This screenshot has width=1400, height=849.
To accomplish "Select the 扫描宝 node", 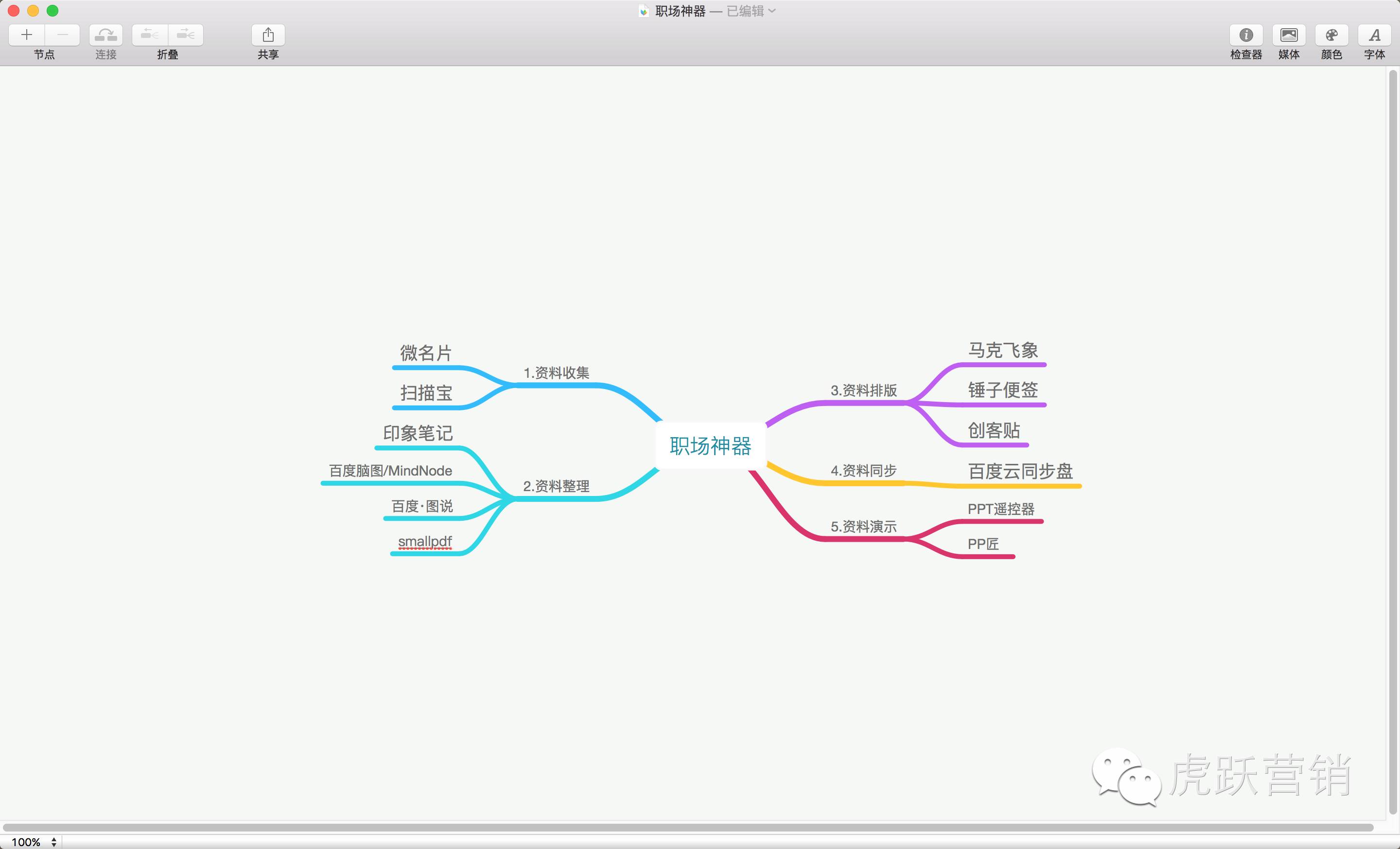I will click(426, 393).
